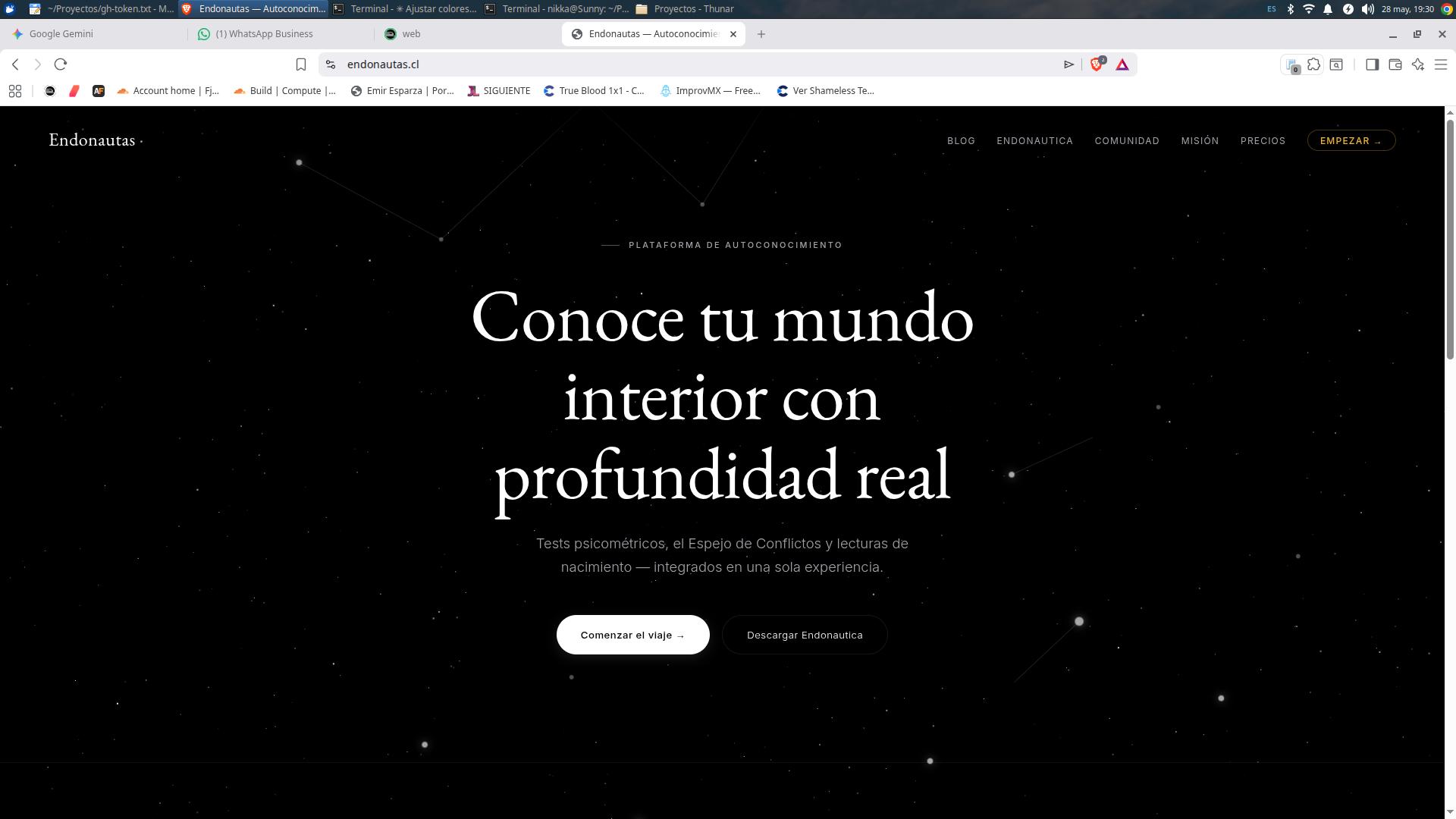1456x819 pixels.
Task: Open the Bluetooth tray icon
Action: pyautogui.click(x=1291, y=9)
